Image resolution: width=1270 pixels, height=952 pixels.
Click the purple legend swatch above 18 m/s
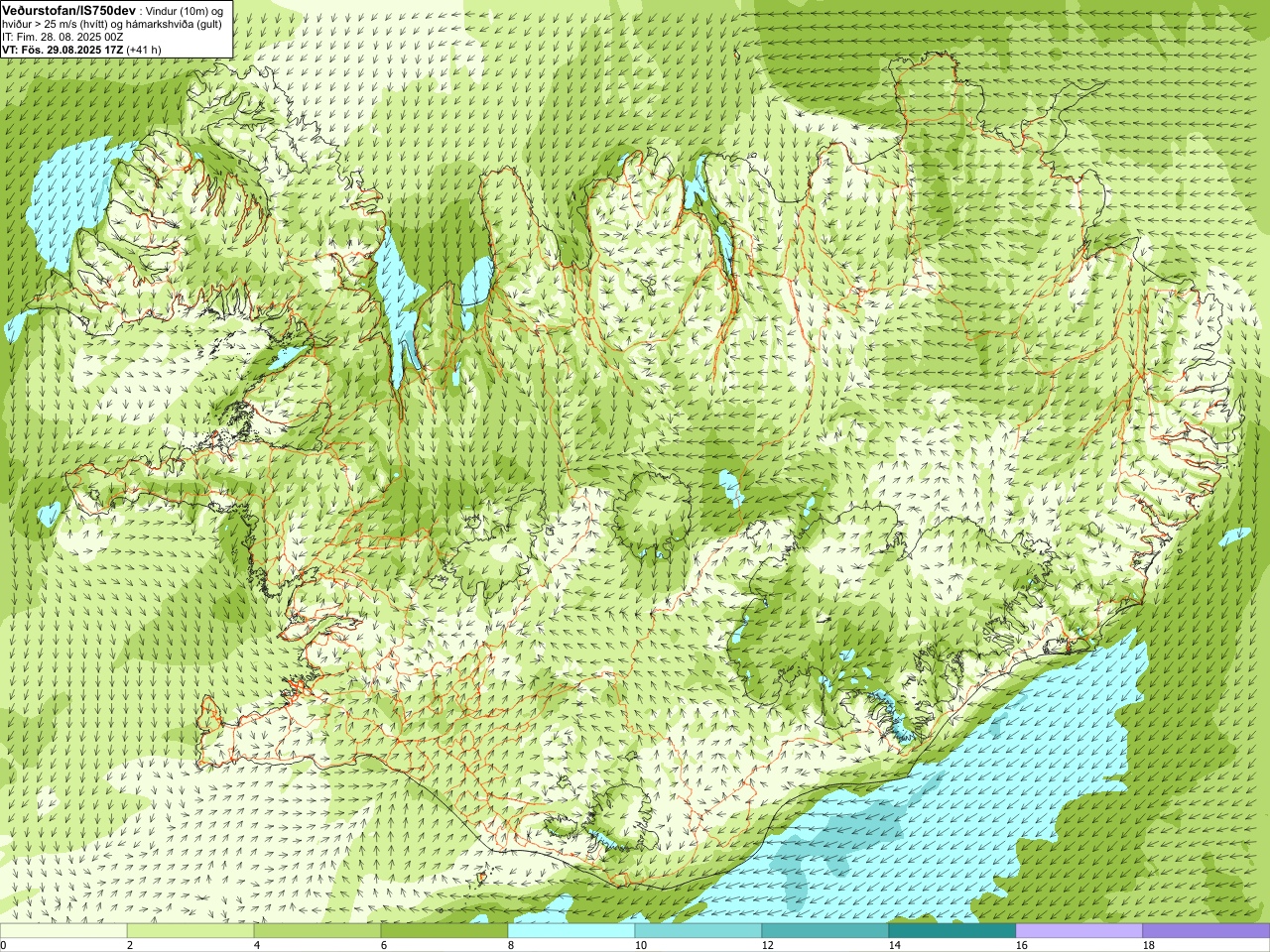(x=1206, y=931)
